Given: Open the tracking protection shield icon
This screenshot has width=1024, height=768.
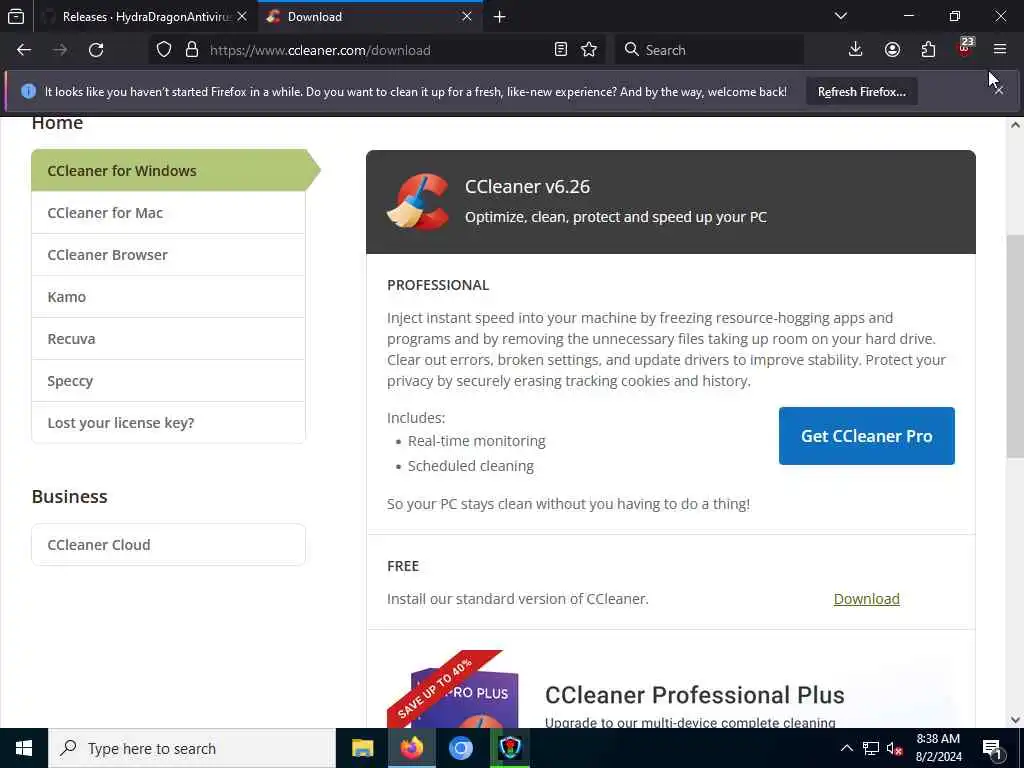Looking at the screenshot, I should [x=164, y=50].
